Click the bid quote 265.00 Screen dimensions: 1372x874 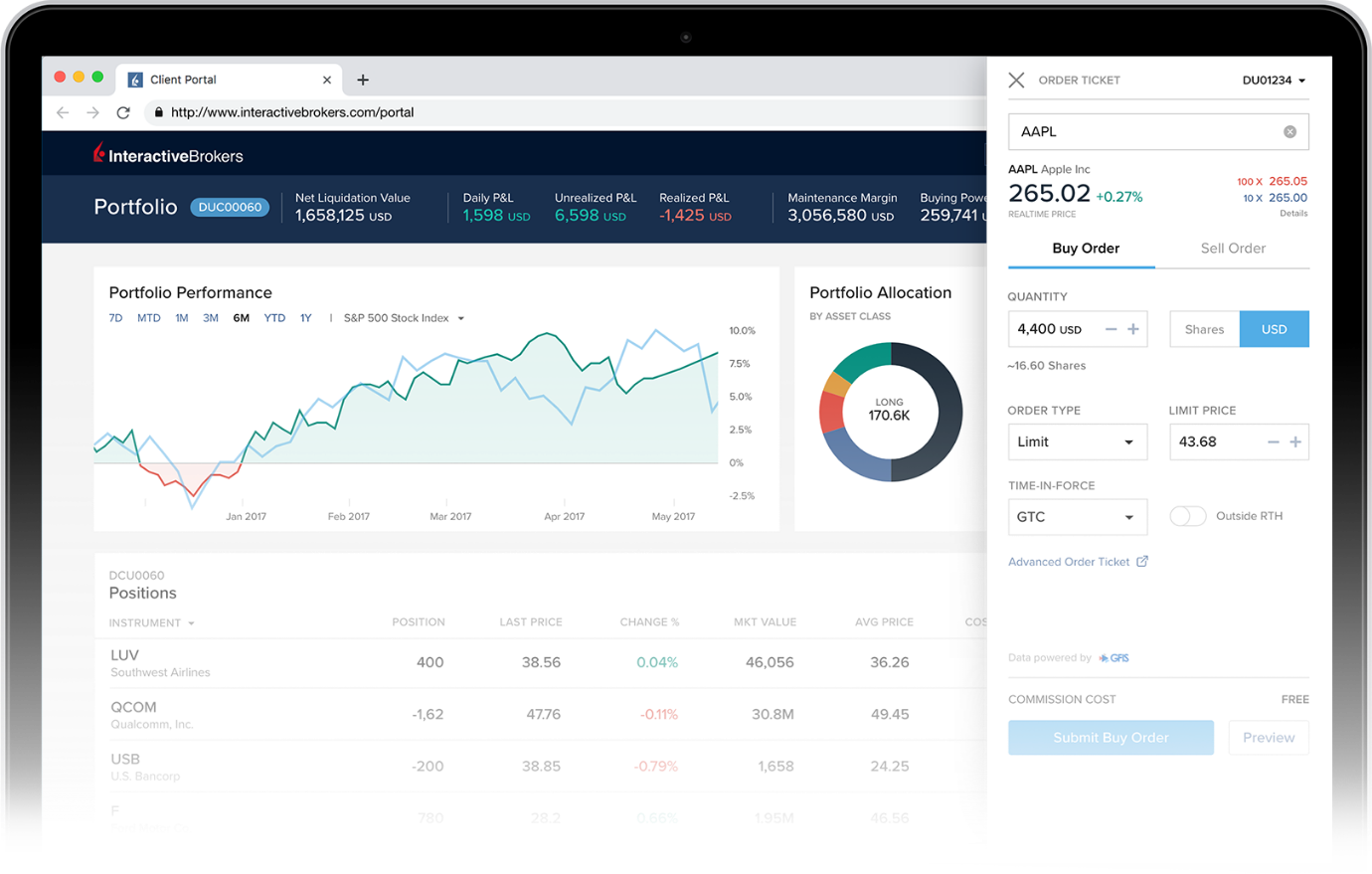(x=1287, y=198)
